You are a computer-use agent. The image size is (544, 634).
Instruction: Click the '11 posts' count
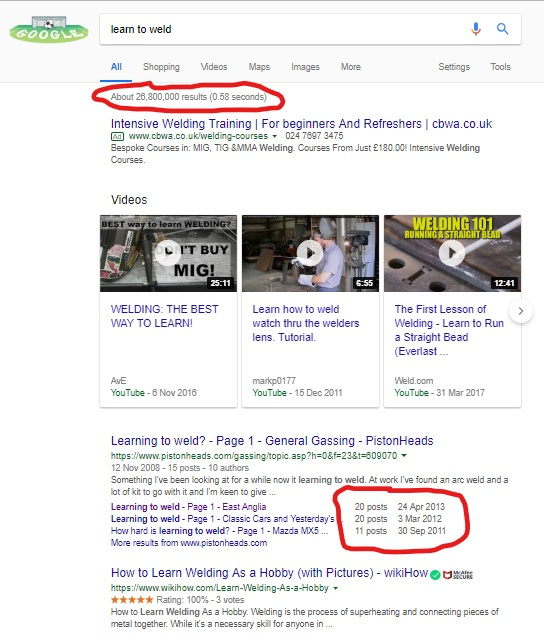coord(371,531)
